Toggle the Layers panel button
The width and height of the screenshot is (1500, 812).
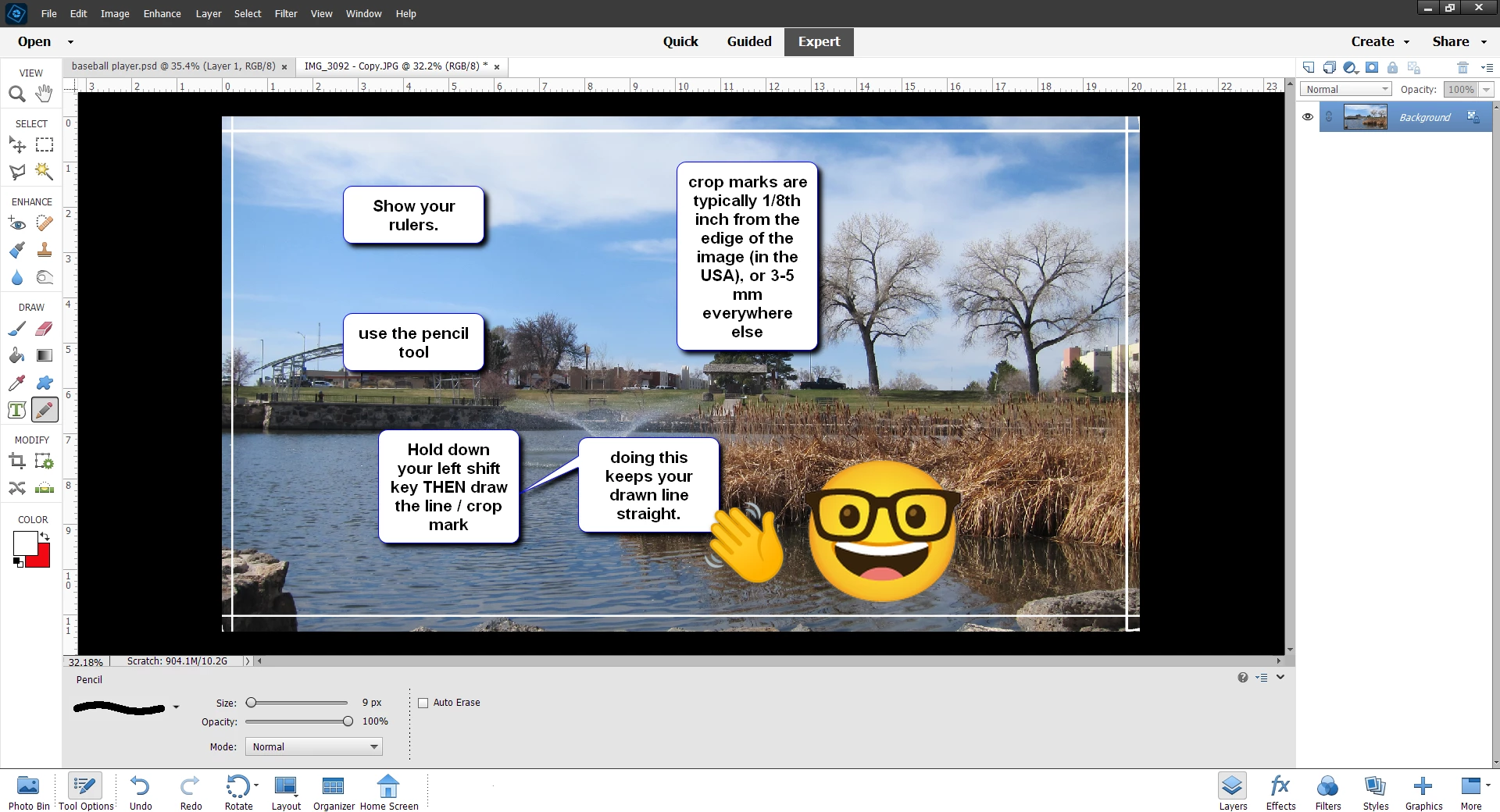[1233, 792]
